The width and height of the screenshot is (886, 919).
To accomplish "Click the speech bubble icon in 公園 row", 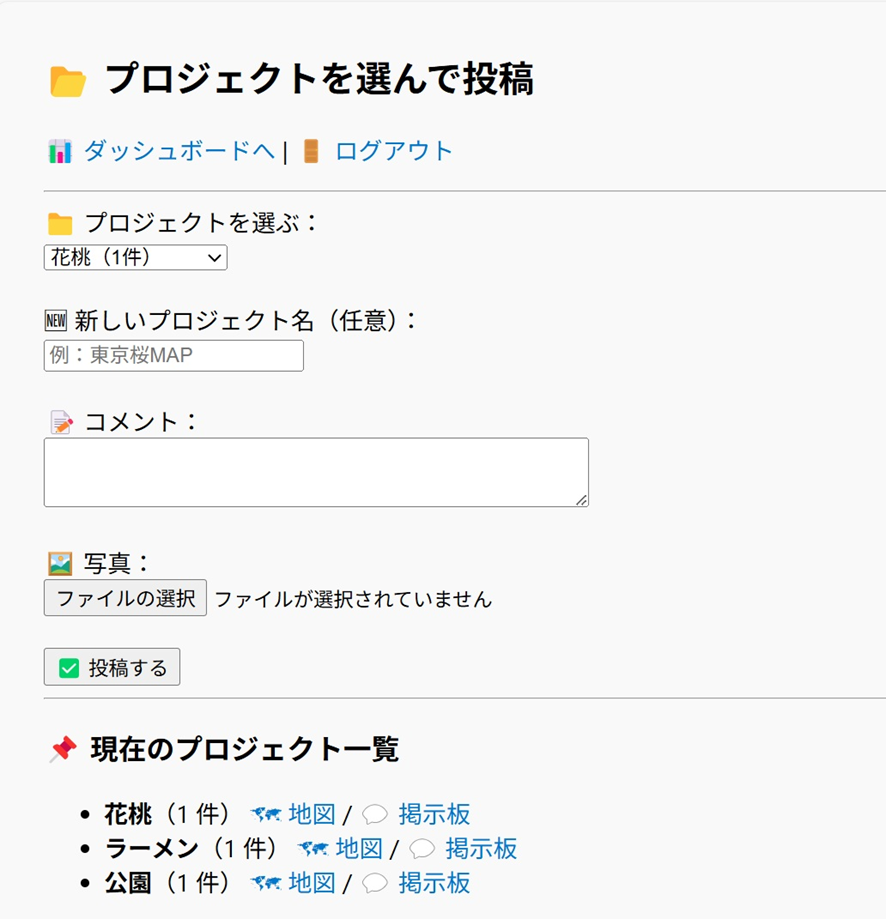I will (375, 883).
